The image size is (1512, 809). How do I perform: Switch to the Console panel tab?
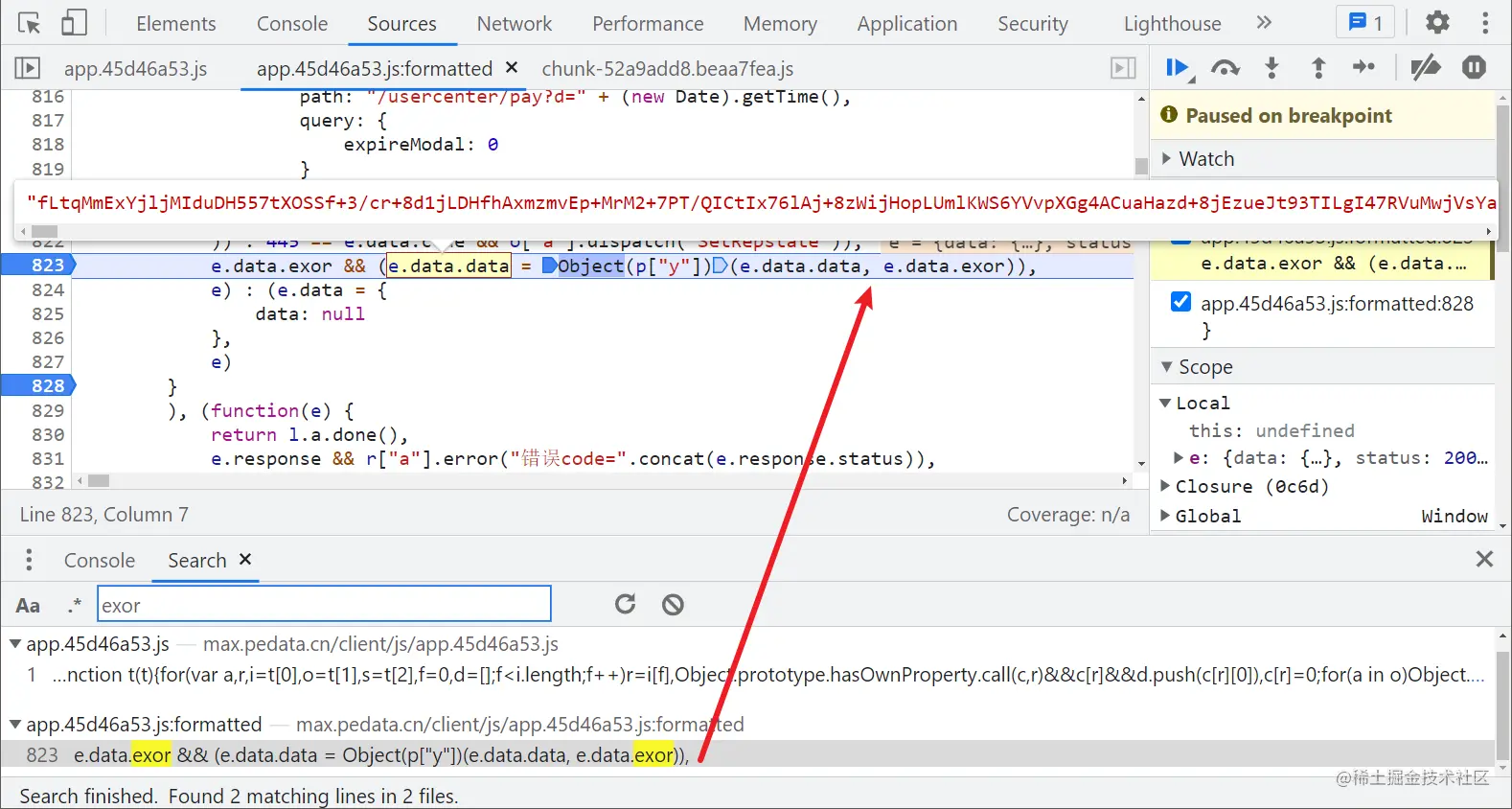click(292, 23)
